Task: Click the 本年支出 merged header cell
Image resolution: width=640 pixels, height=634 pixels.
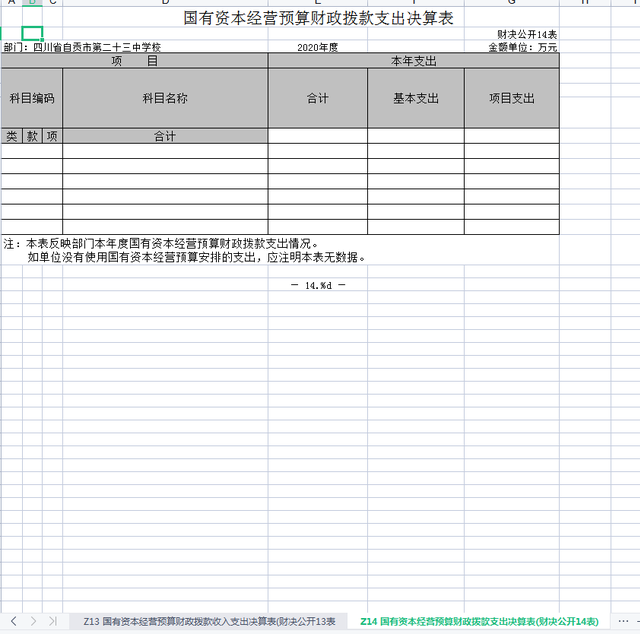Action: [413, 61]
